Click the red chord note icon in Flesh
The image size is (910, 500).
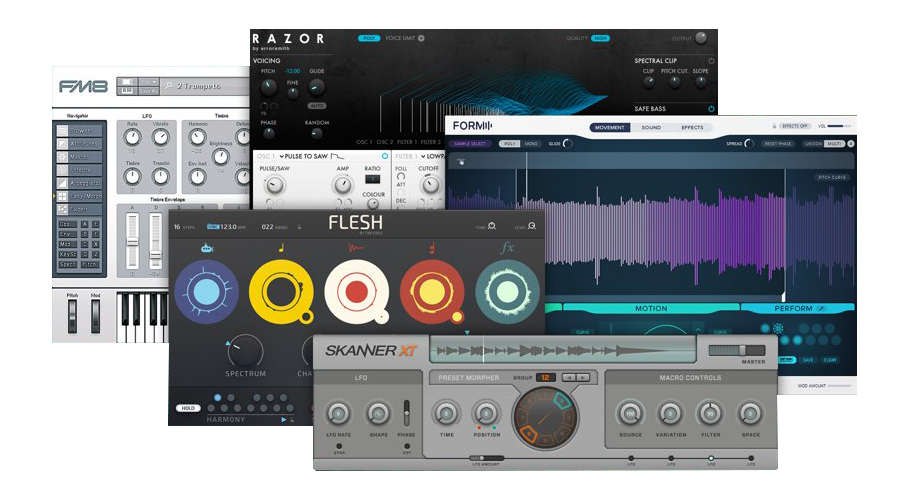(x=432, y=248)
